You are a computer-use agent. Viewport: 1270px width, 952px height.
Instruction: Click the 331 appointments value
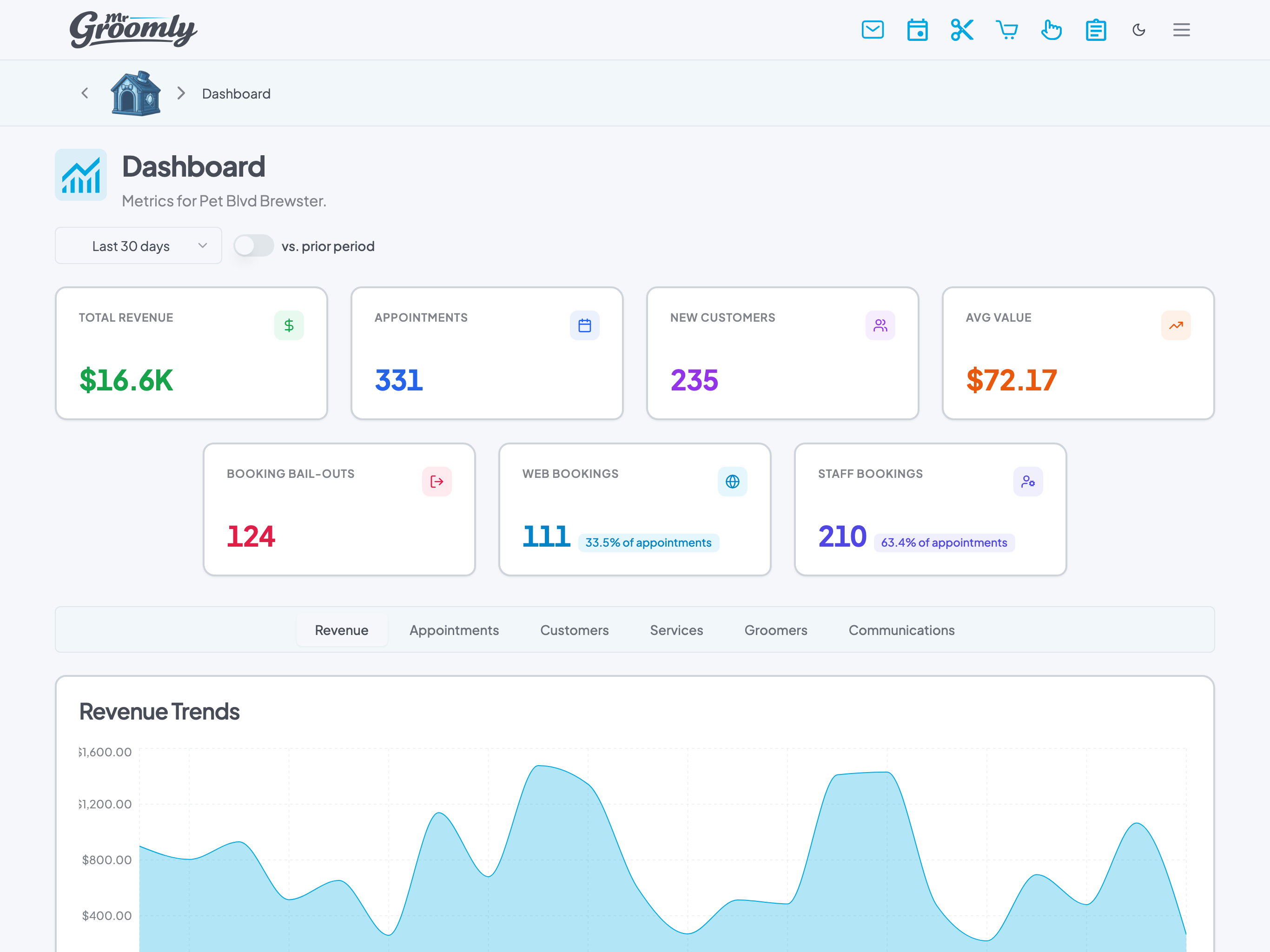coord(399,380)
